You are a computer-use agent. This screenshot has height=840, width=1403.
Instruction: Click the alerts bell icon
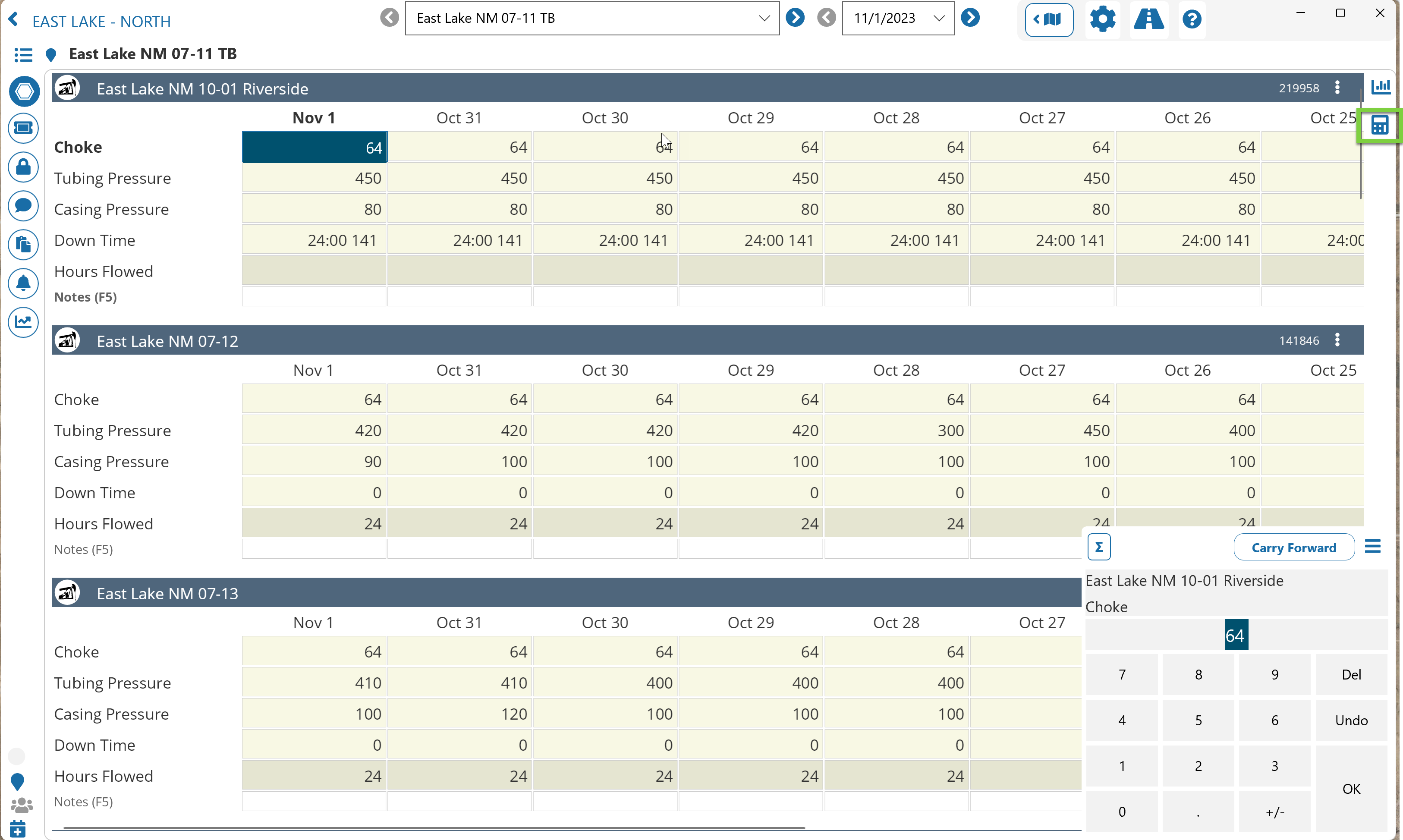[23, 283]
